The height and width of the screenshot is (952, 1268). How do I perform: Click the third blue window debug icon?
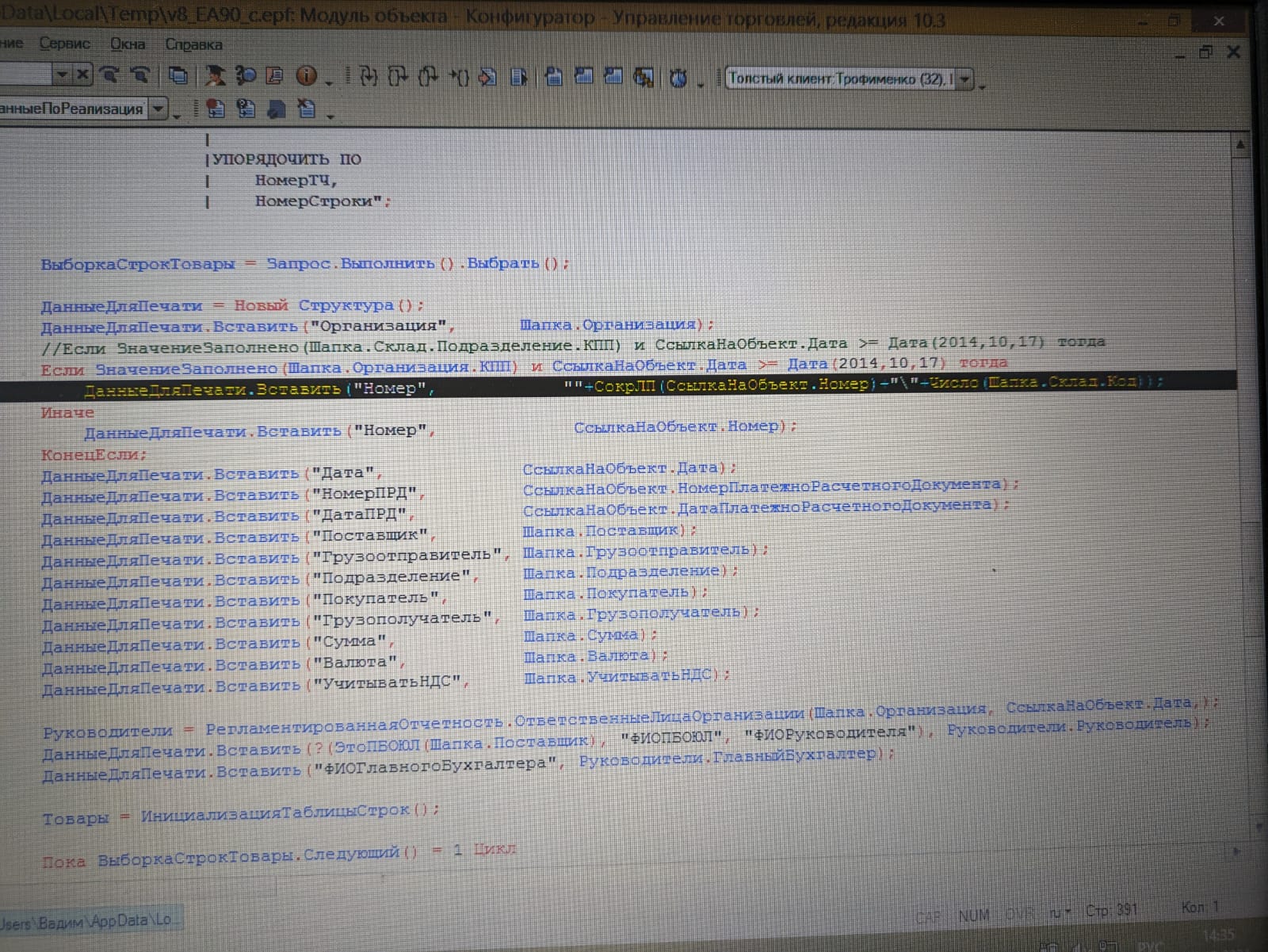coord(613,77)
